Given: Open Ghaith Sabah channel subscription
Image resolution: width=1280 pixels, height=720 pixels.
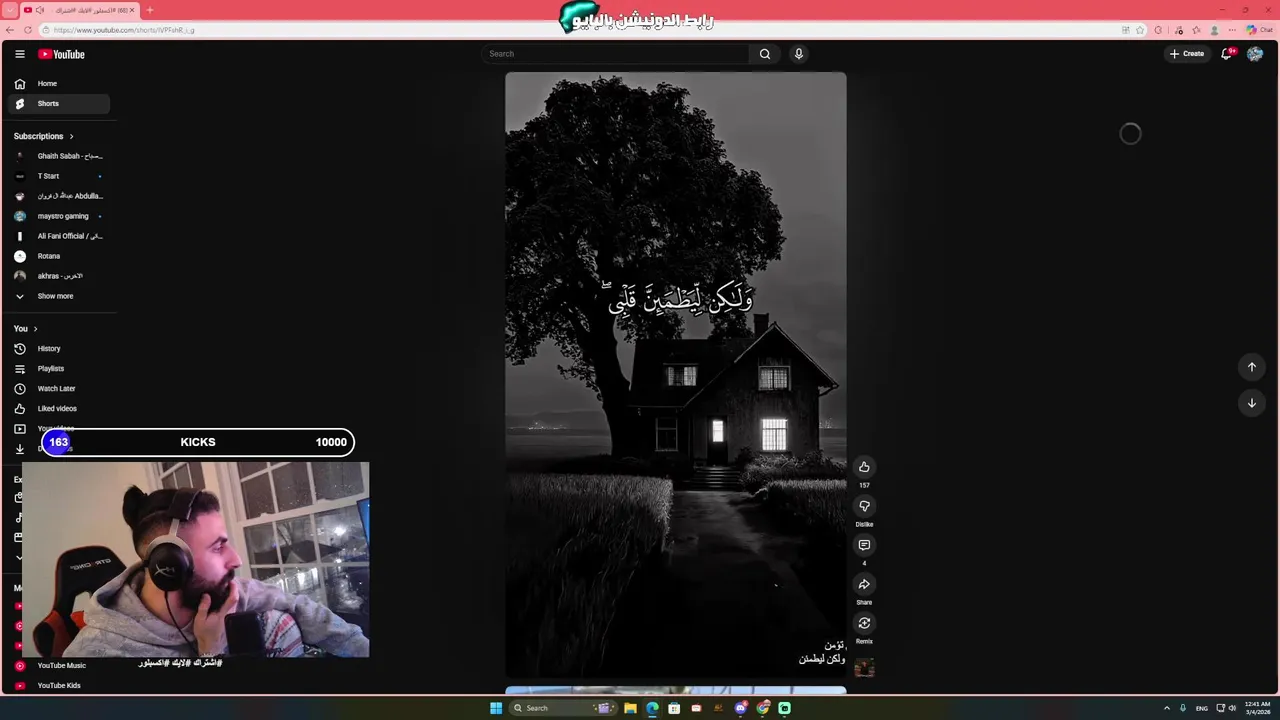Looking at the screenshot, I should click(60, 156).
